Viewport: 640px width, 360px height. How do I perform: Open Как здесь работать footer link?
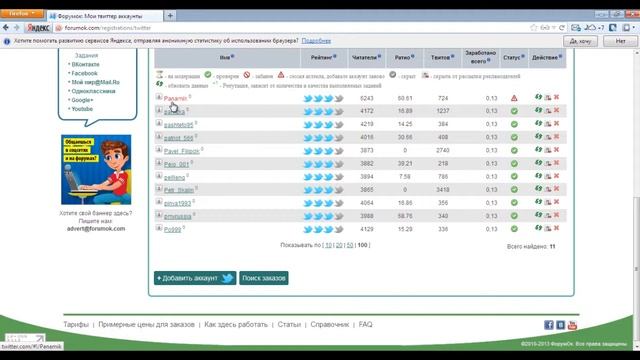(236, 324)
